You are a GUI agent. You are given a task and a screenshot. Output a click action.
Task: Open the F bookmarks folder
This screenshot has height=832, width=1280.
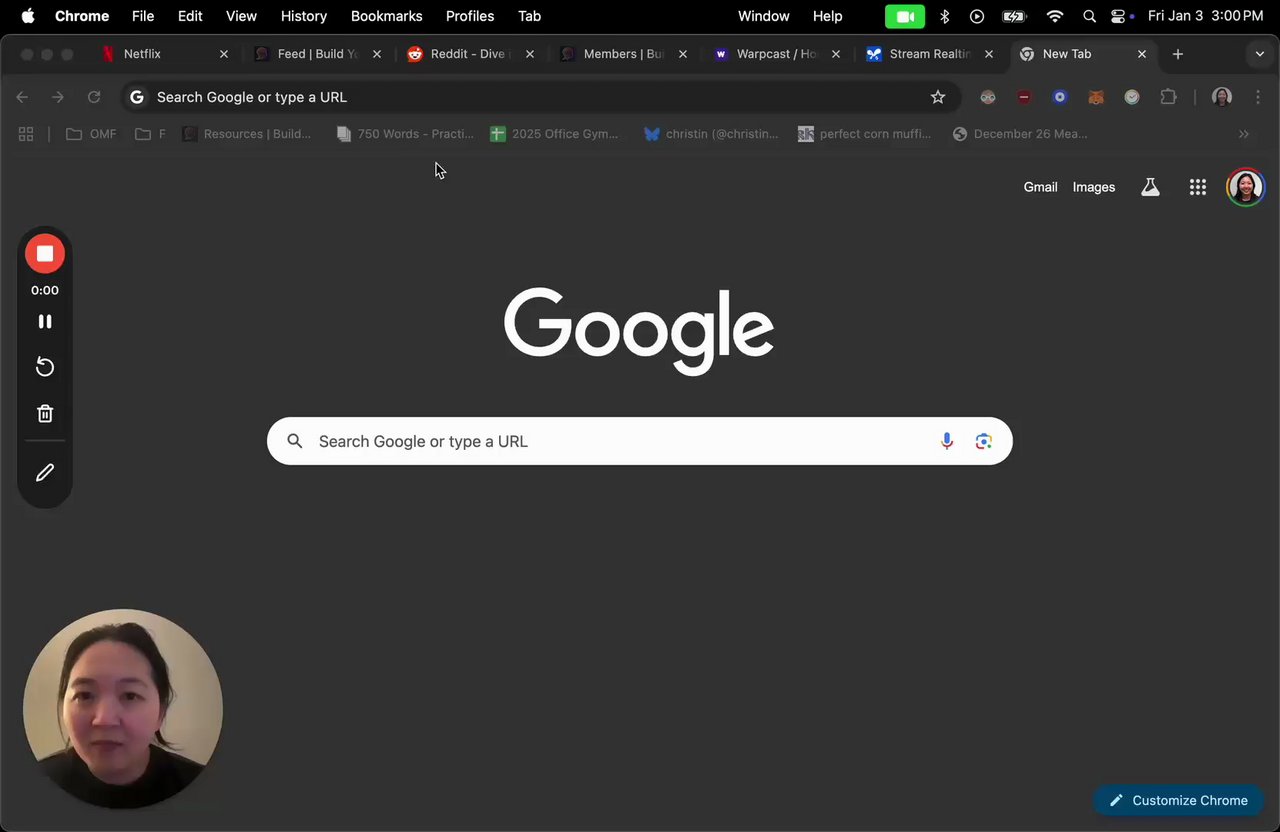151,134
